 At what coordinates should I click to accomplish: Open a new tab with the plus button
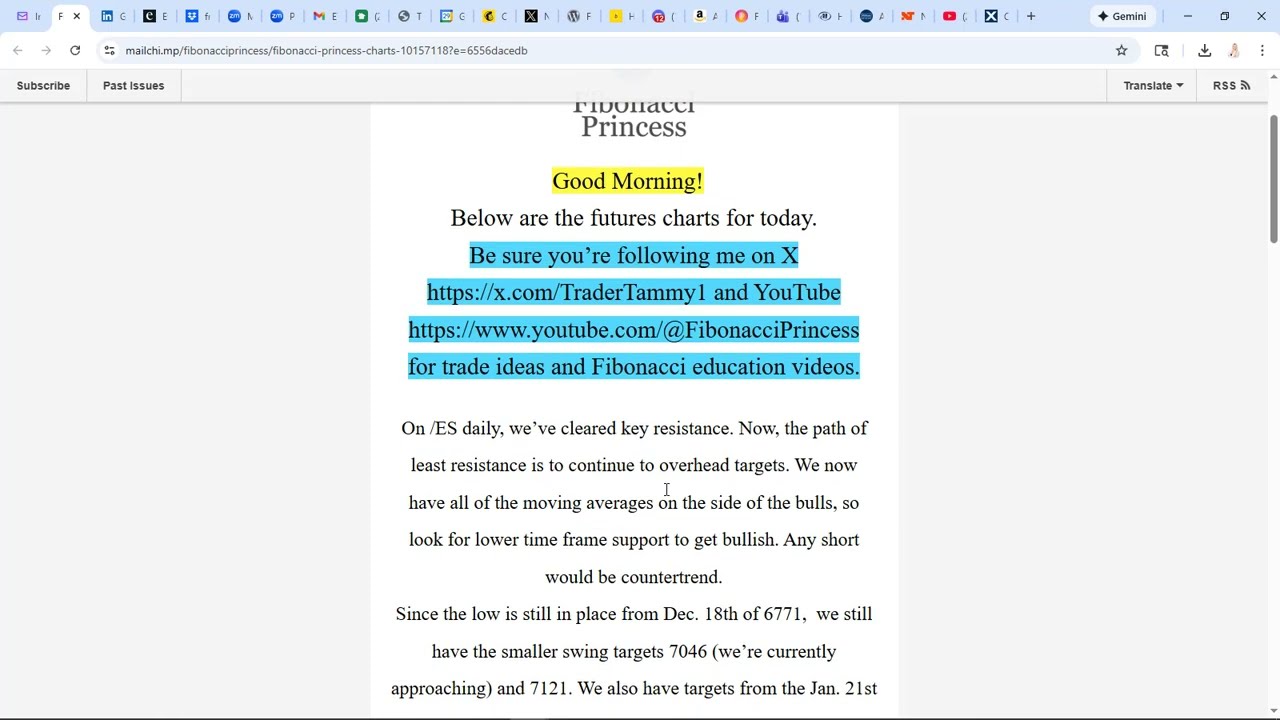click(x=1031, y=16)
